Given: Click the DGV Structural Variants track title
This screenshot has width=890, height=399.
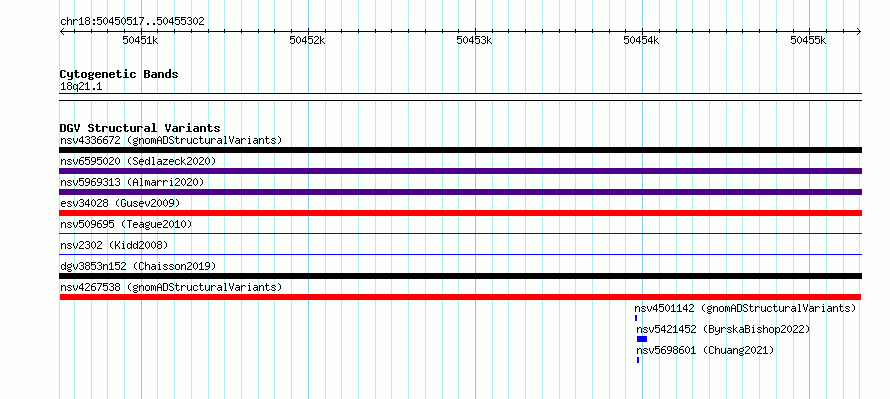Looking at the screenshot, I should 140,128.
